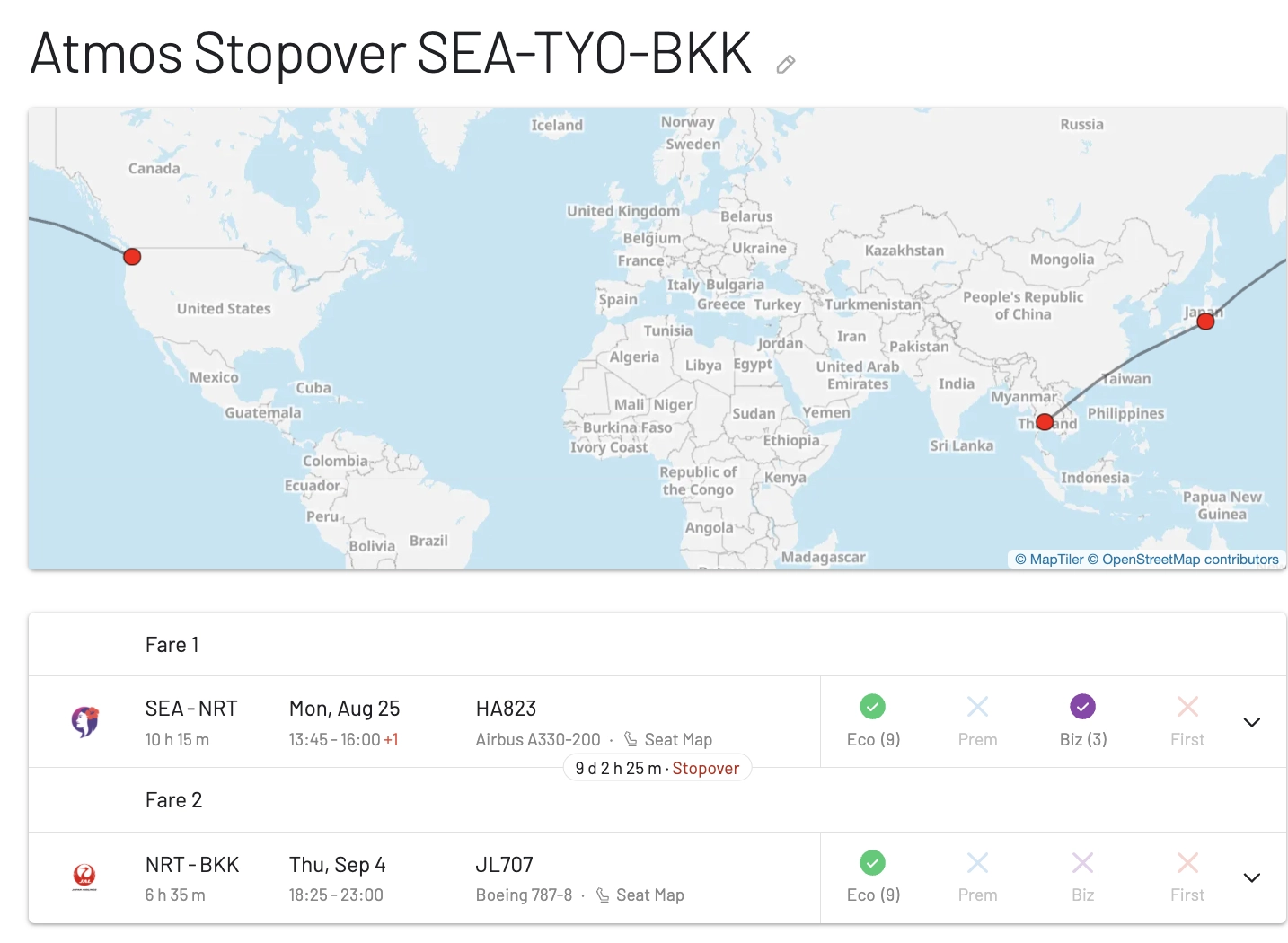Click the Fare 1 header

tap(172, 645)
